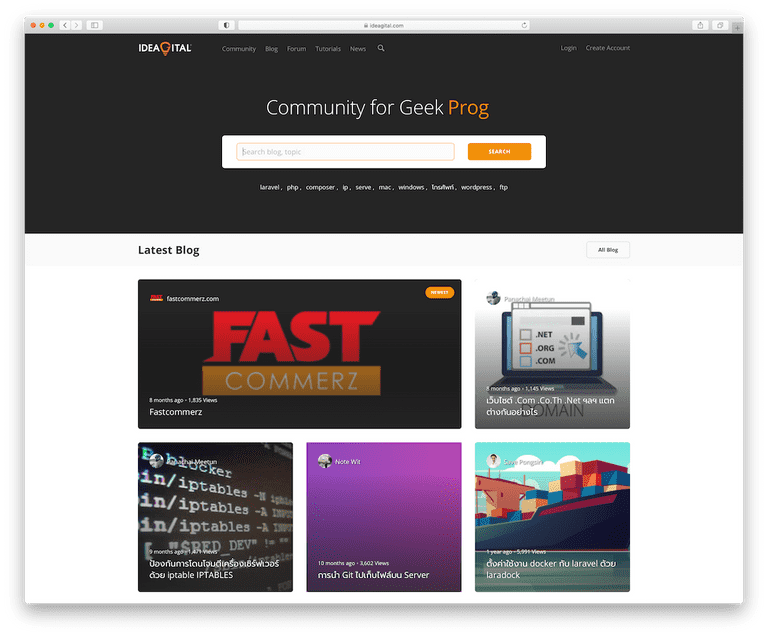Navigate to the Forum page
The height and width of the screenshot is (636, 768).
click(x=296, y=49)
